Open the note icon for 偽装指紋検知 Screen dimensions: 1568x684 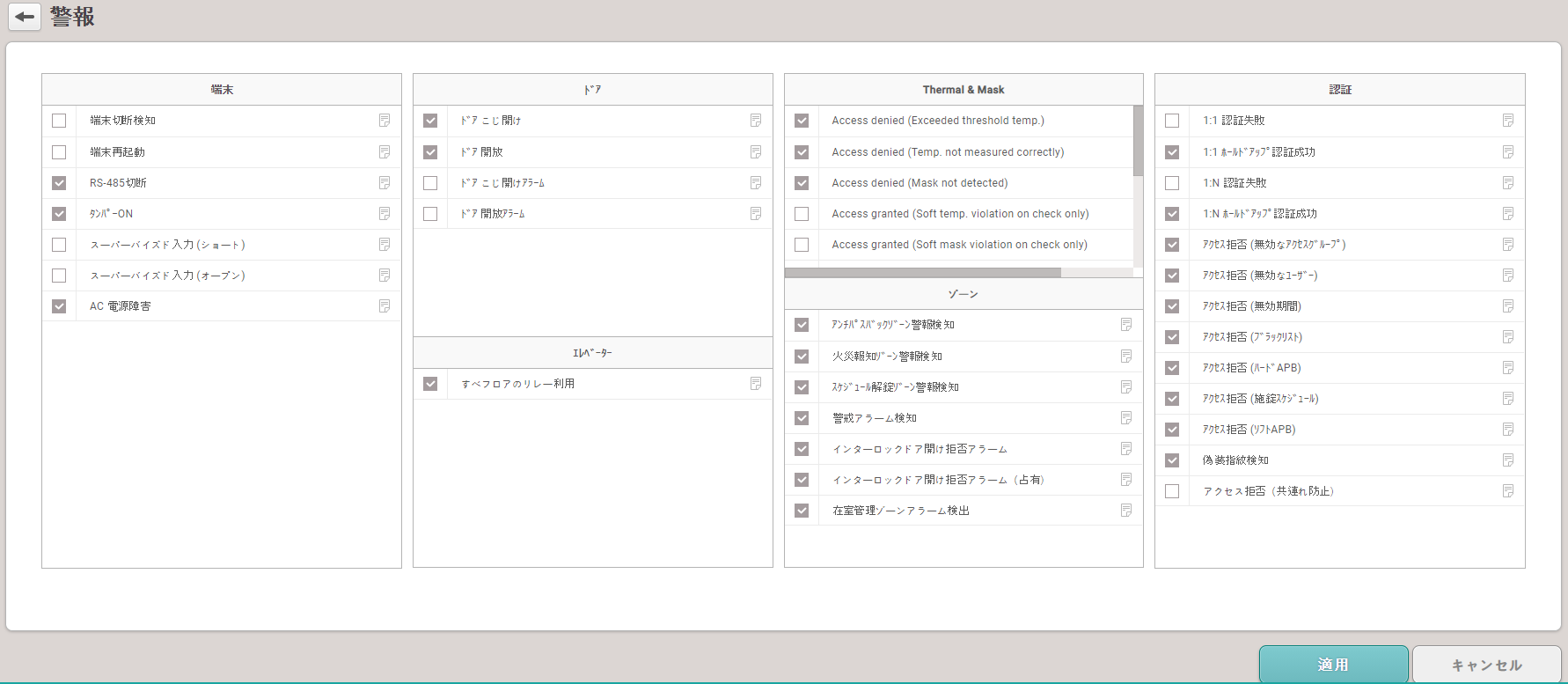1508,460
